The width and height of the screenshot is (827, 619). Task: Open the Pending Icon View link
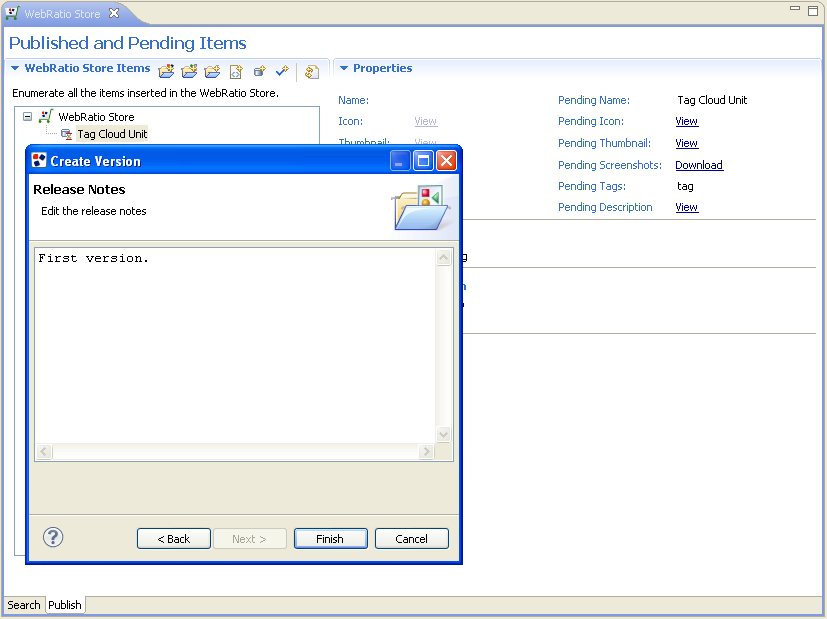[x=687, y=121]
